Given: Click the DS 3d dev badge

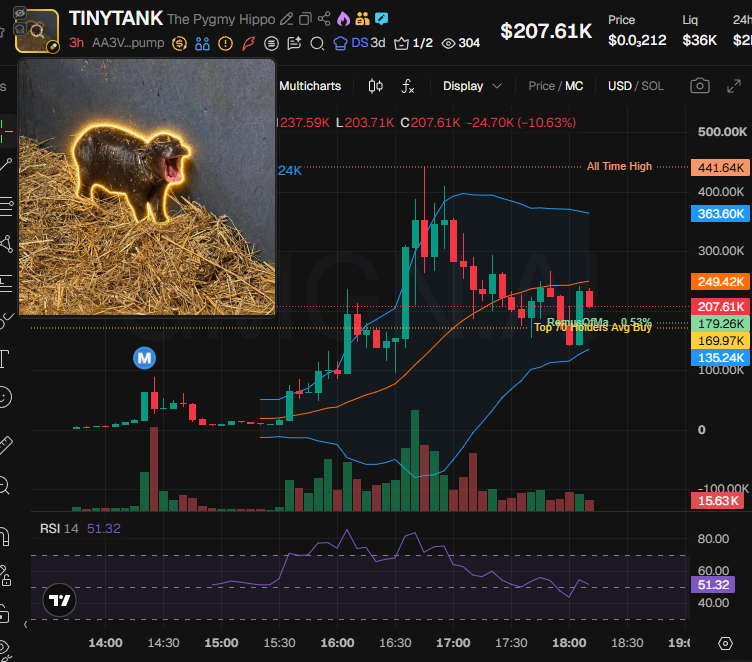Looking at the screenshot, I should tap(360, 43).
